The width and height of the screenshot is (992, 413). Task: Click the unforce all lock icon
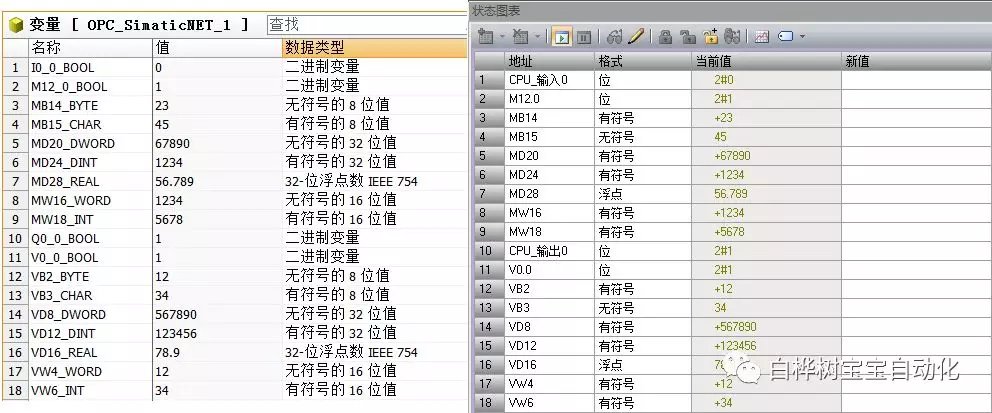(710, 37)
